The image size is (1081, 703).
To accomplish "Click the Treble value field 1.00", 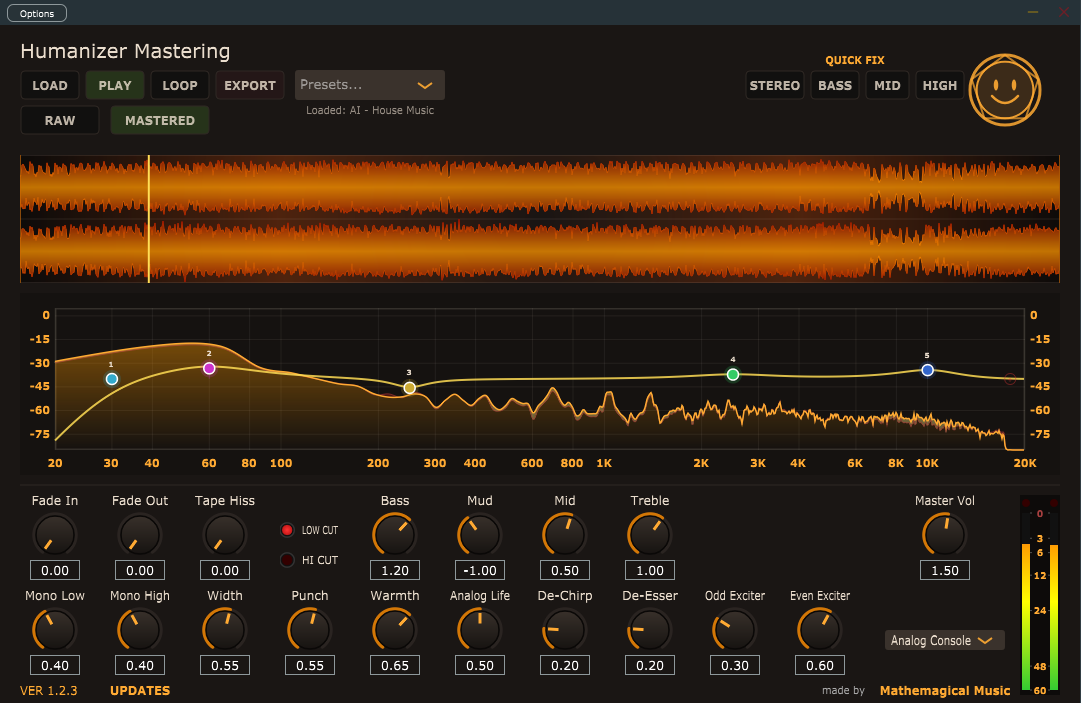I will pyautogui.click(x=650, y=570).
